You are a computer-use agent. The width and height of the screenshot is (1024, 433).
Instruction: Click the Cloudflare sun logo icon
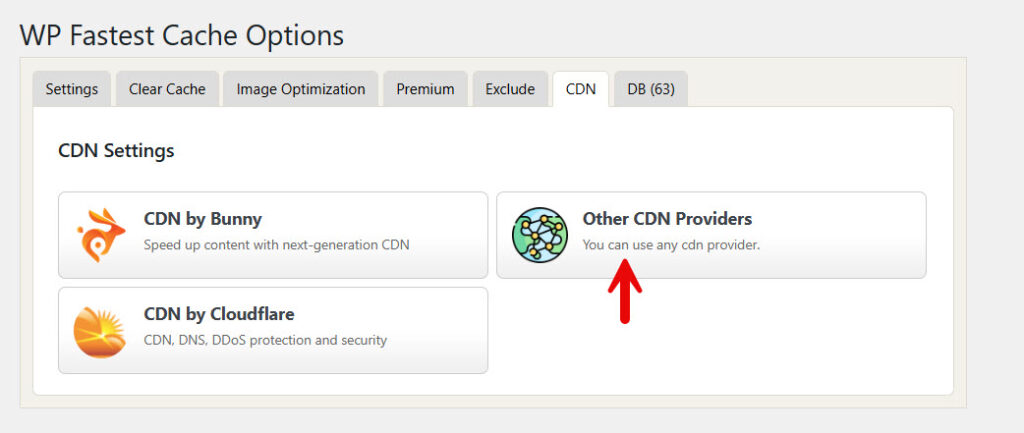point(99,332)
